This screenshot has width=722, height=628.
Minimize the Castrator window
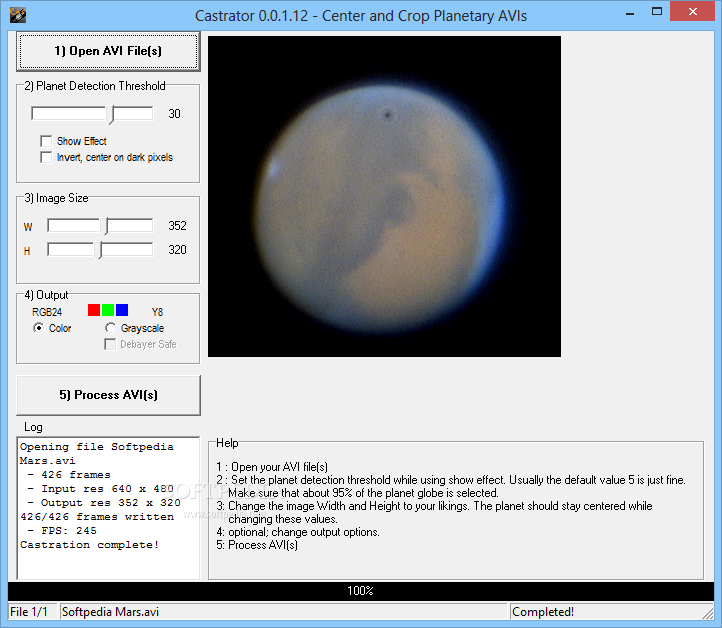point(630,12)
